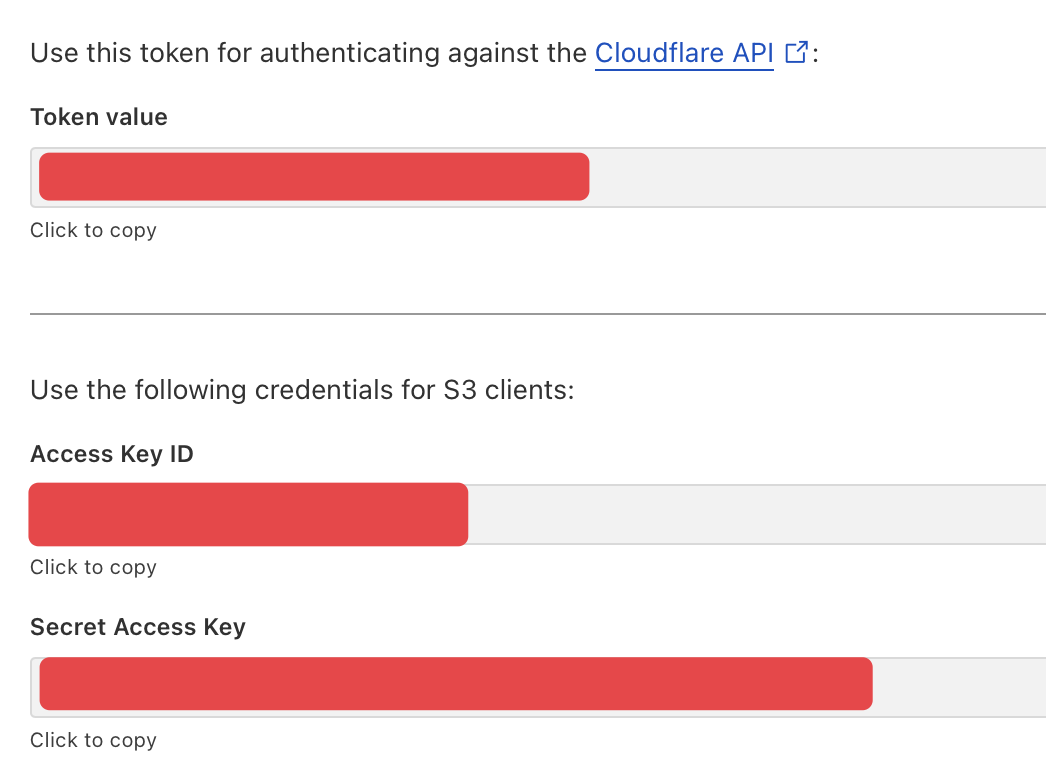Click the horizontal divider between sections
The image size is (1046, 768).
tap(538, 314)
